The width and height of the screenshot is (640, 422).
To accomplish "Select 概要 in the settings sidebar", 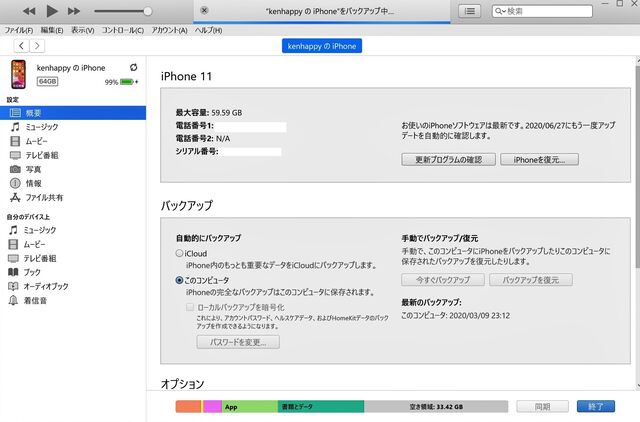I will point(73,113).
